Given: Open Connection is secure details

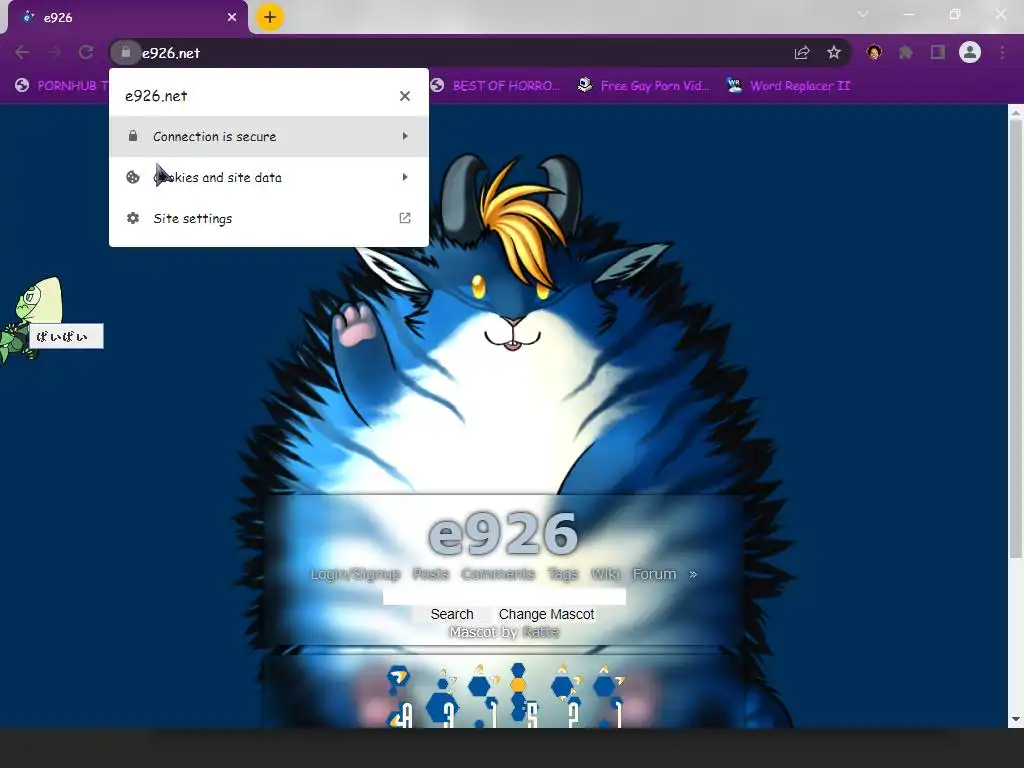Looking at the screenshot, I should pos(269,136).
